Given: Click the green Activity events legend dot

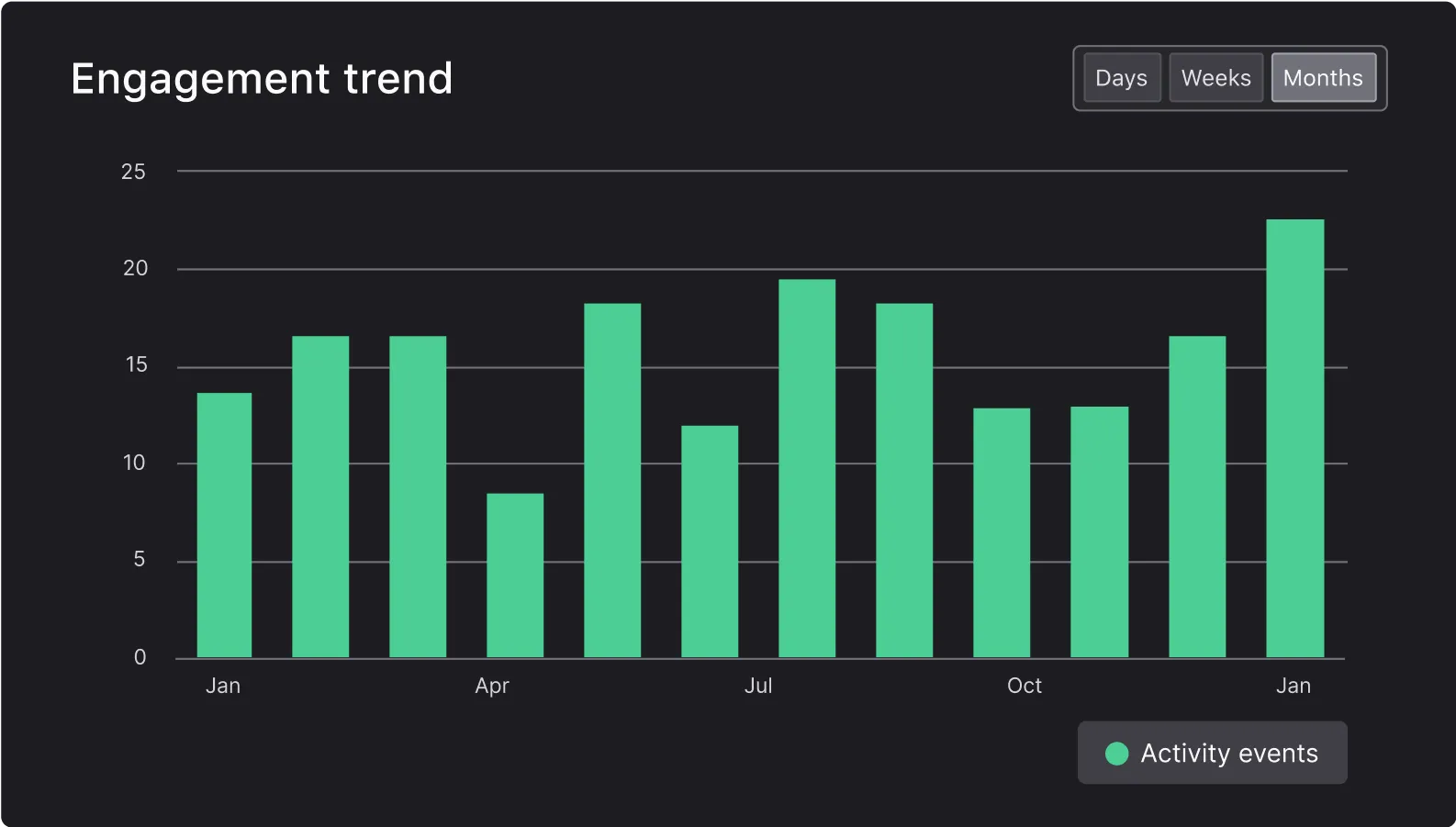Looking at the screenshot, I should [1116, 754].
